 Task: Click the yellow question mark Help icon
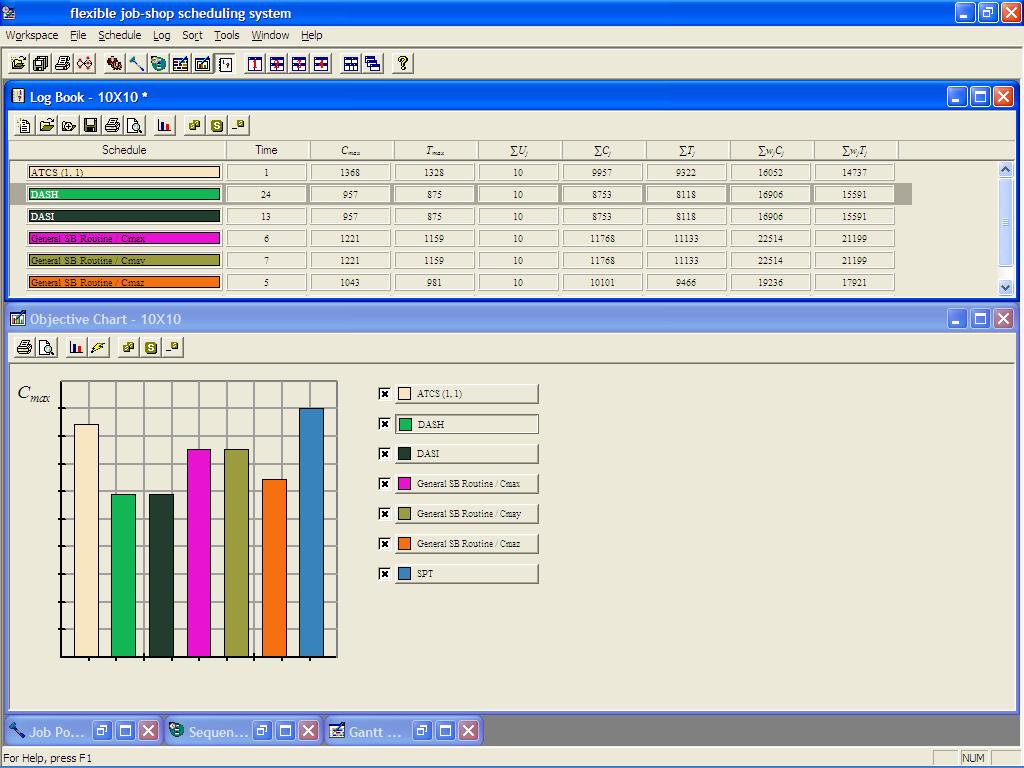coord(402,63)
